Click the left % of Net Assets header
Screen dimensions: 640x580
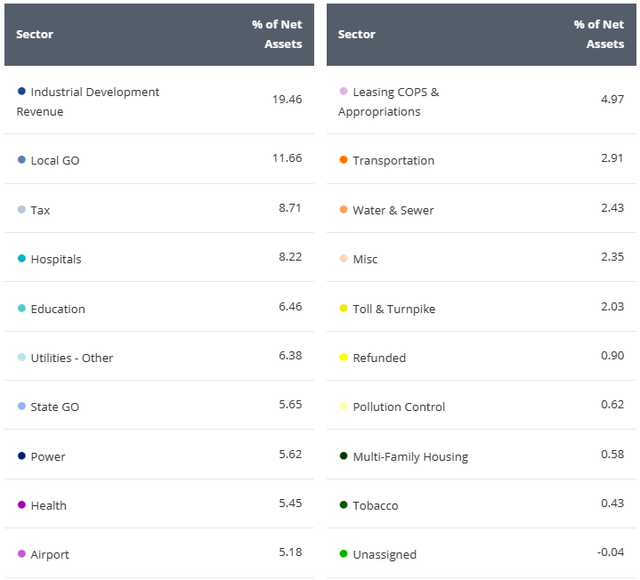tap(277, 34)
